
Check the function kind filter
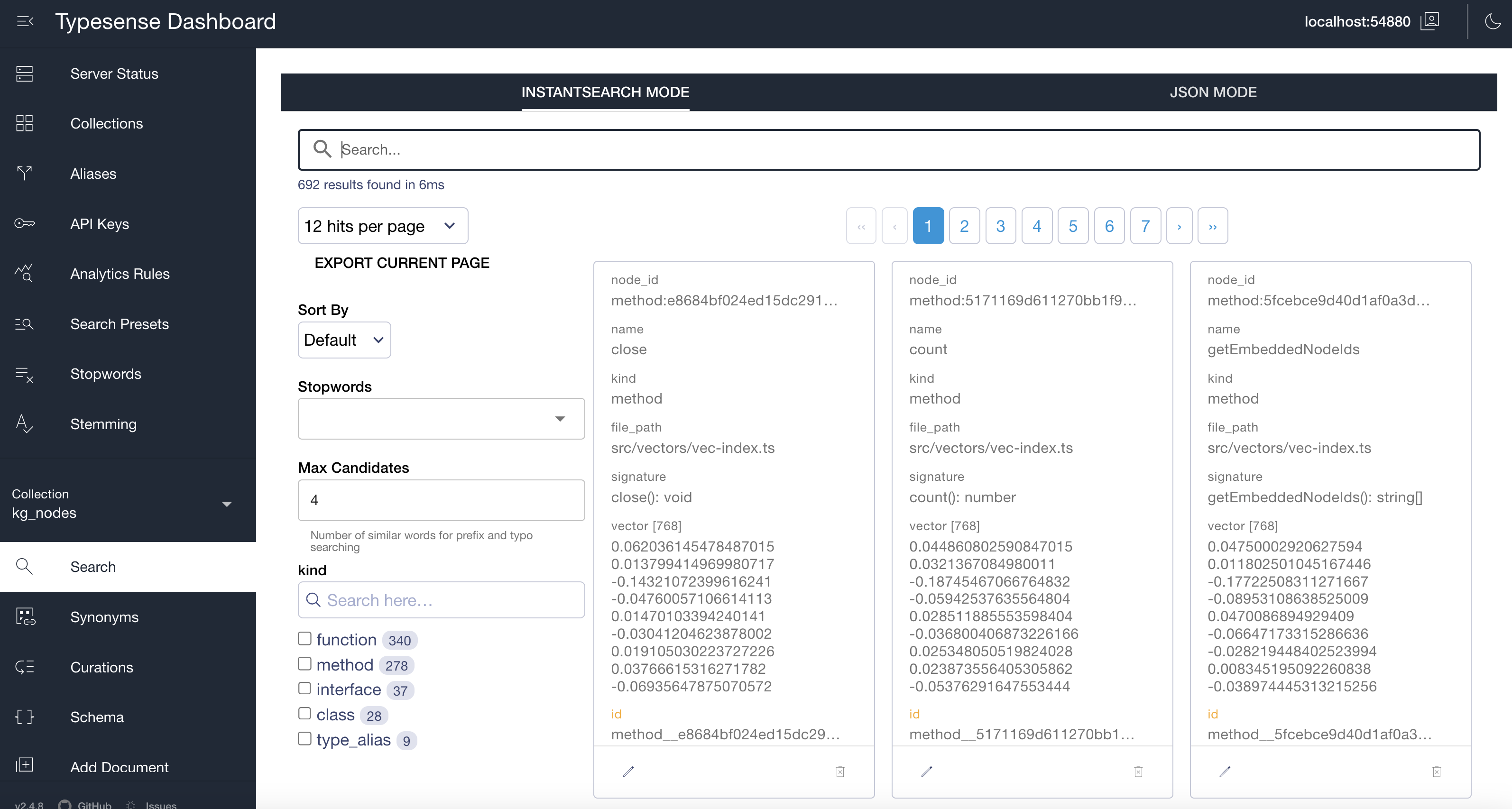pyautogui.click(x=304, y=638)
